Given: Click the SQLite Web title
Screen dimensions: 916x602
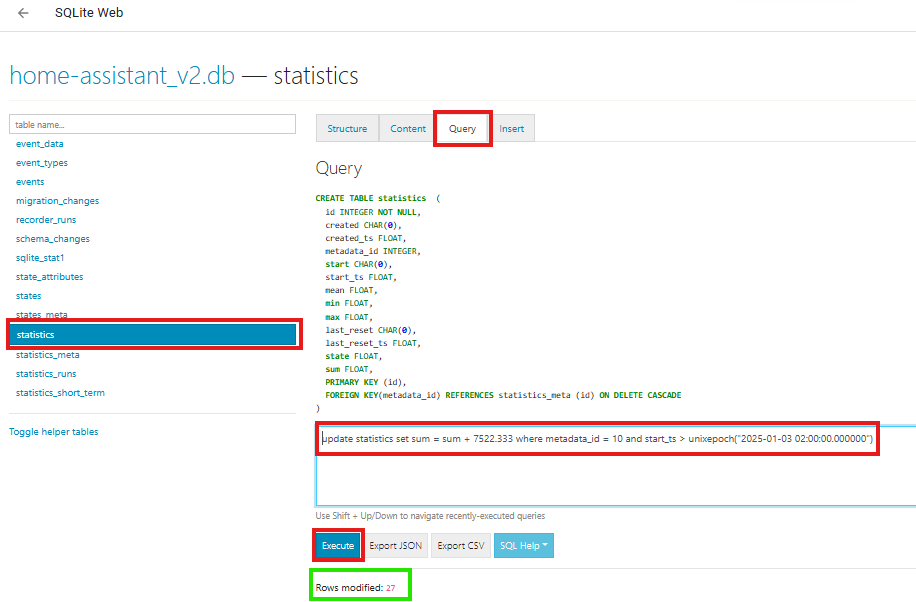Looking at the screenshot, I should pos(89,13).
